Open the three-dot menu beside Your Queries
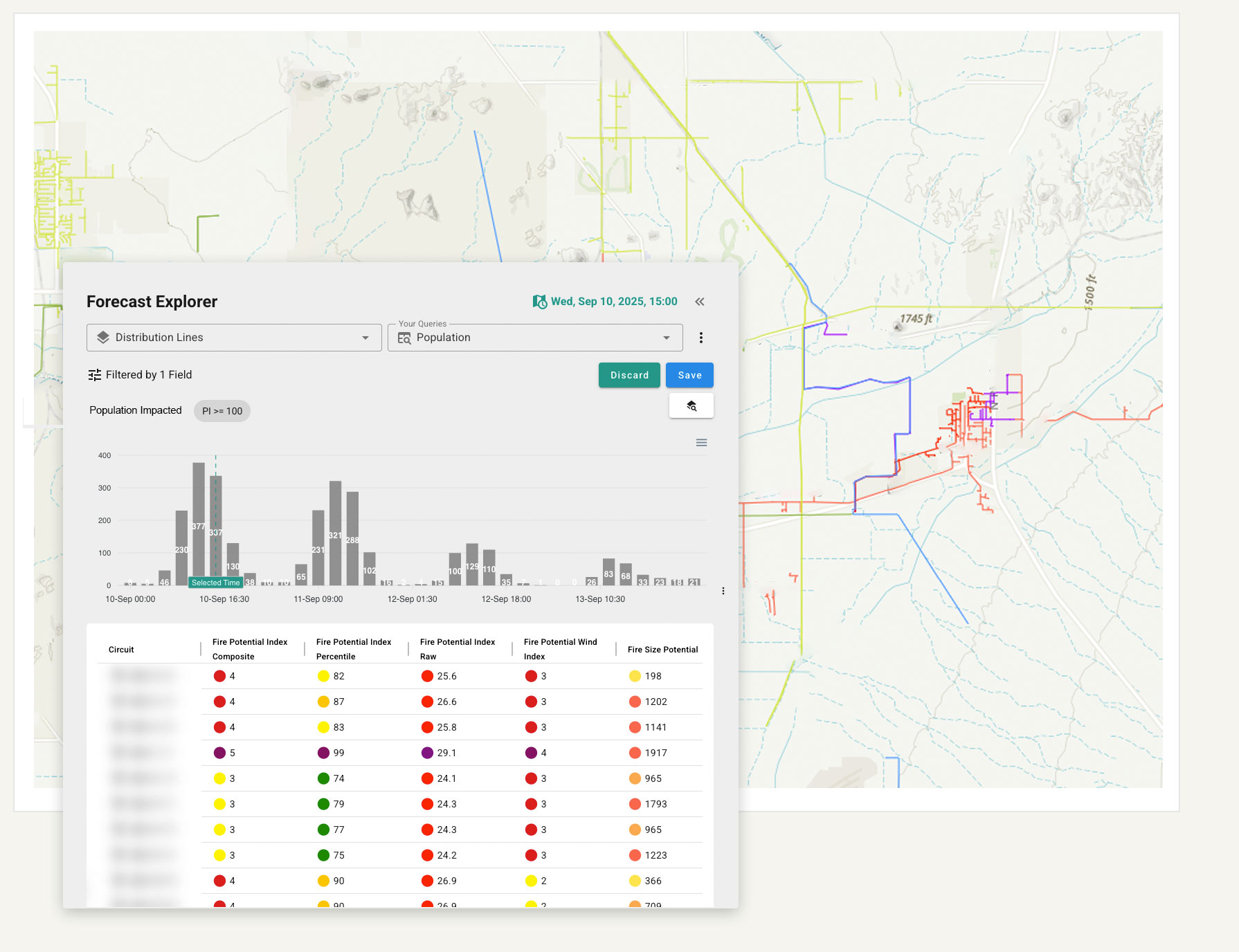1239x952 pixels. coord(701,337)
